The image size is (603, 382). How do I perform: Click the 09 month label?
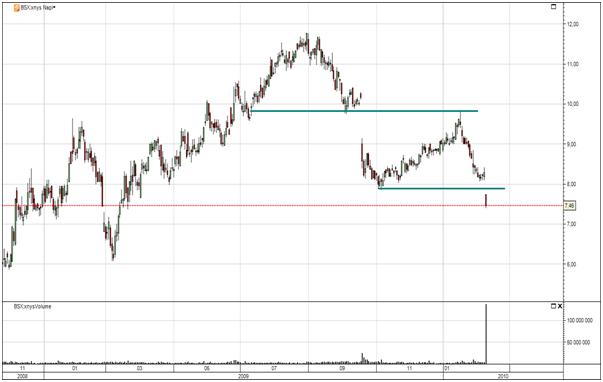point(342,369)
